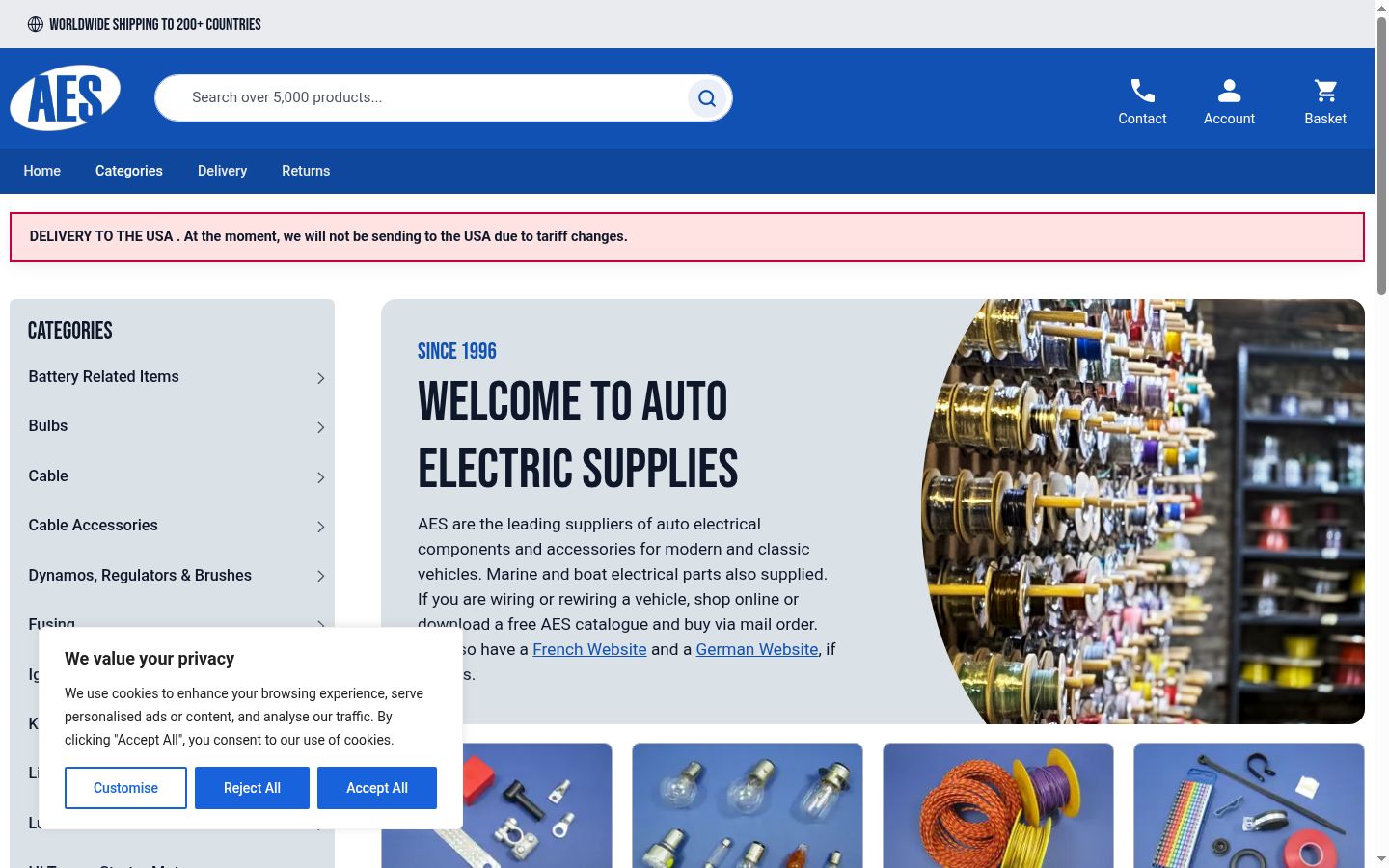
Task: Open Delivery in navigation bar
Action: tap(223, 171)
